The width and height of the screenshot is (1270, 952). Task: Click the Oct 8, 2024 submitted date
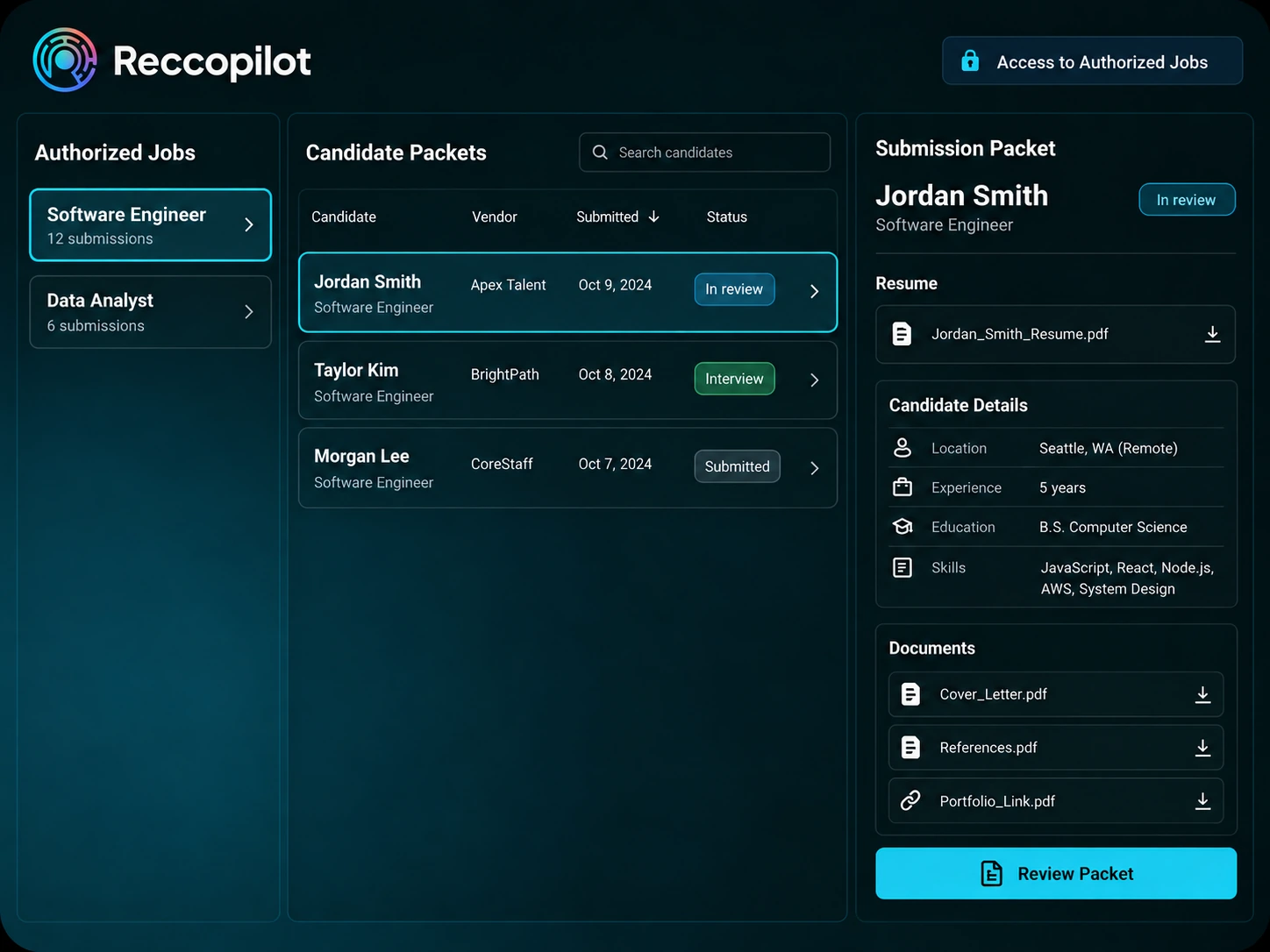coord(615,374)
